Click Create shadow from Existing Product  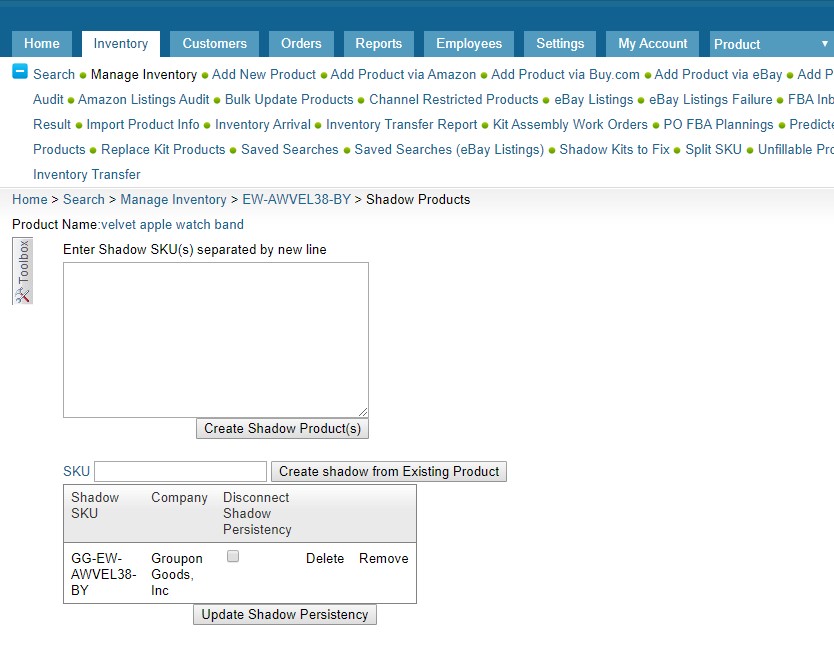click(x=389, y=472)
